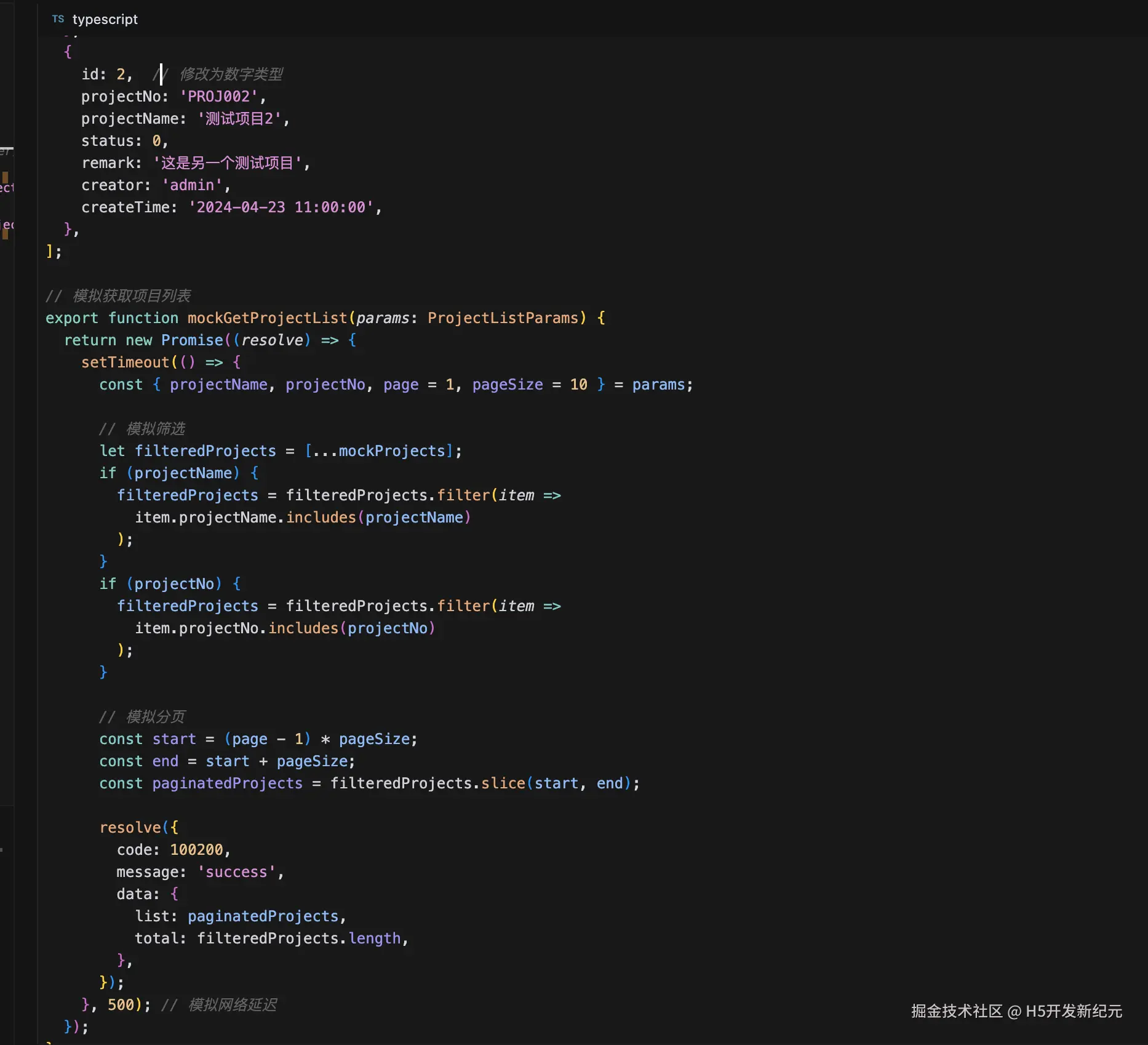Image resolution: width=1148 pixels, height=1045 pixels.
Task: Click the "const start" declaration line
Action: click(258, 739)
